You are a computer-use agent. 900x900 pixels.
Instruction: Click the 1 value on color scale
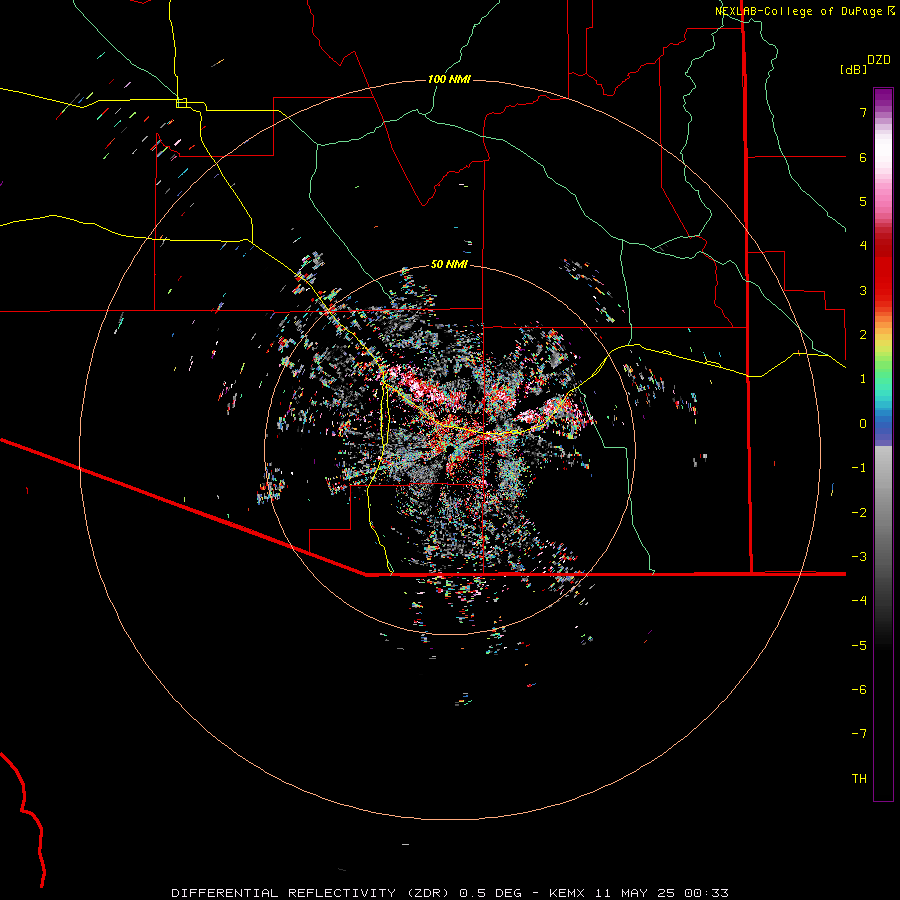click(863, 379)
